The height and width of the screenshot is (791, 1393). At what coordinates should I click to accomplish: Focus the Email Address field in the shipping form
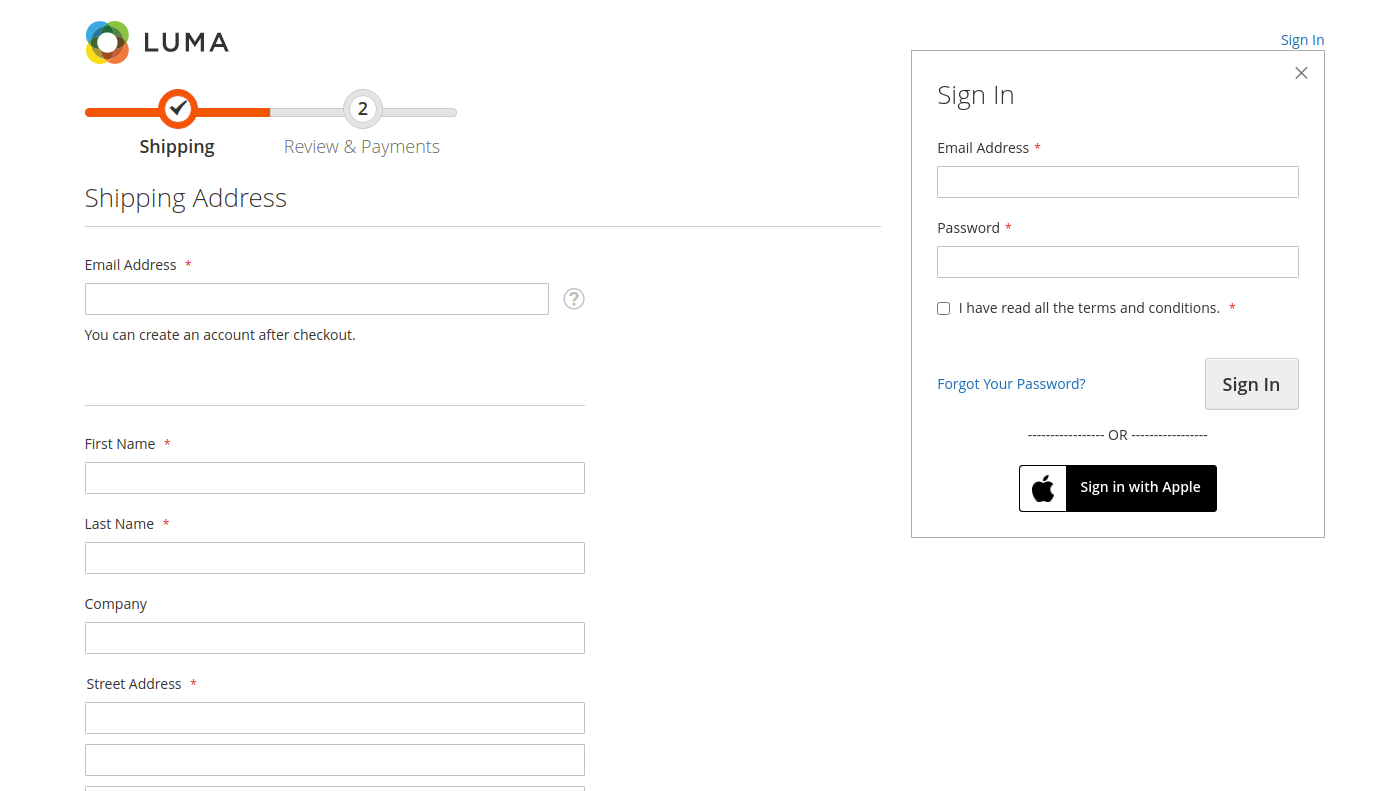tap(316, 298)
